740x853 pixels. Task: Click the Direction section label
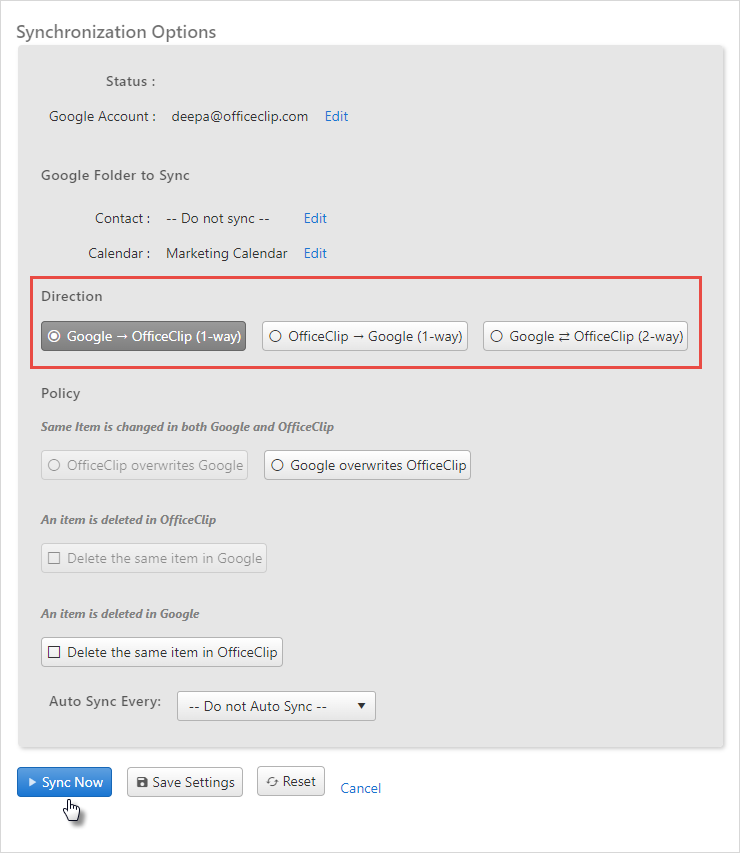tap(72, 296)
